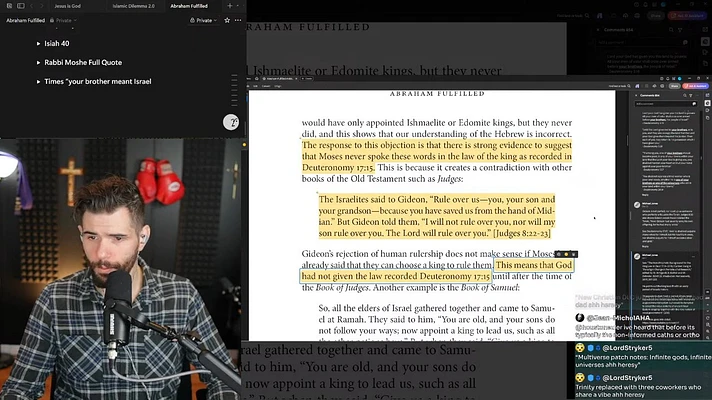Open the Private lock dropdown near breadcrumb

pos(63,20)
